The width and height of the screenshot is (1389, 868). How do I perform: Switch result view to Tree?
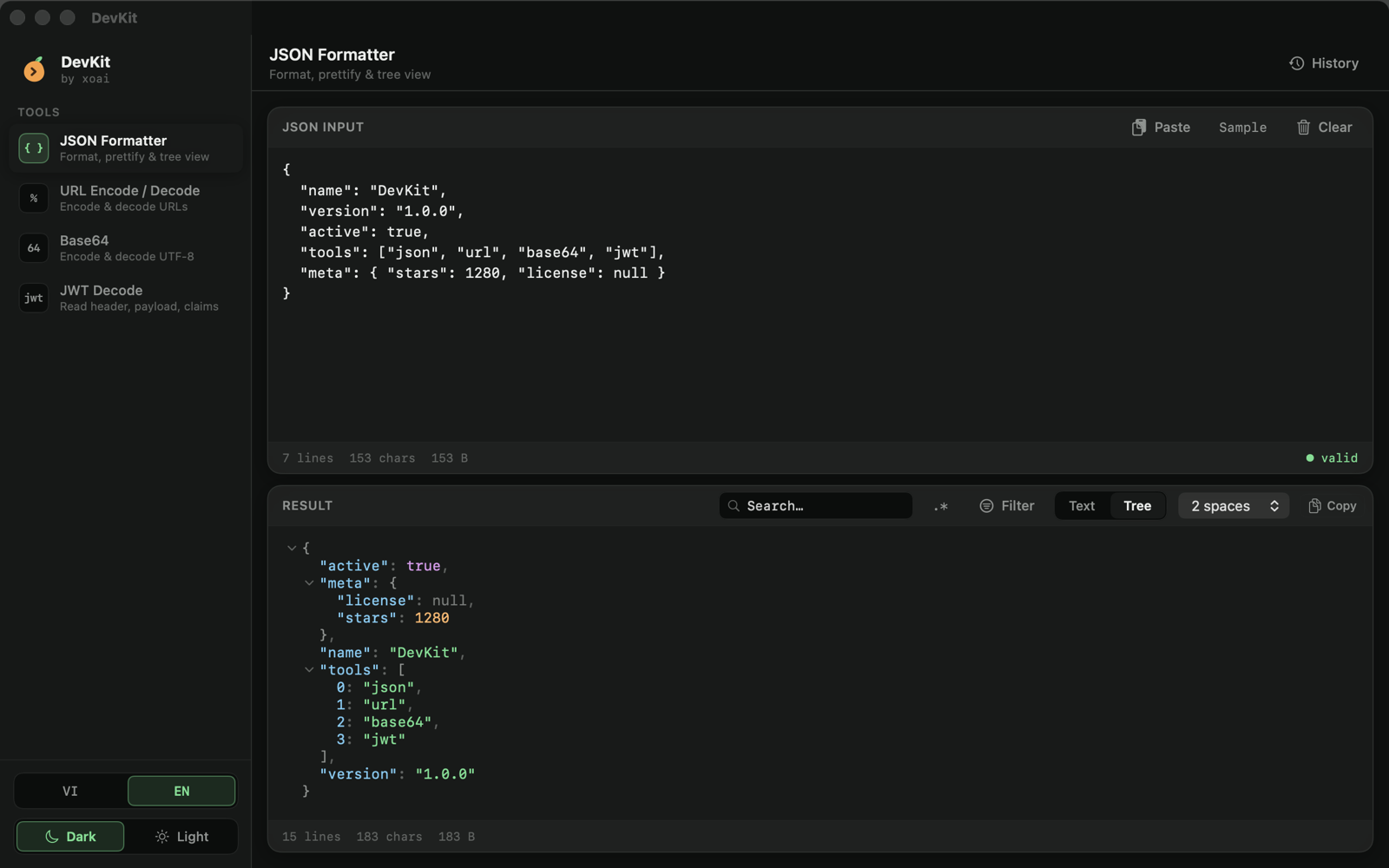coord(1137,506)
